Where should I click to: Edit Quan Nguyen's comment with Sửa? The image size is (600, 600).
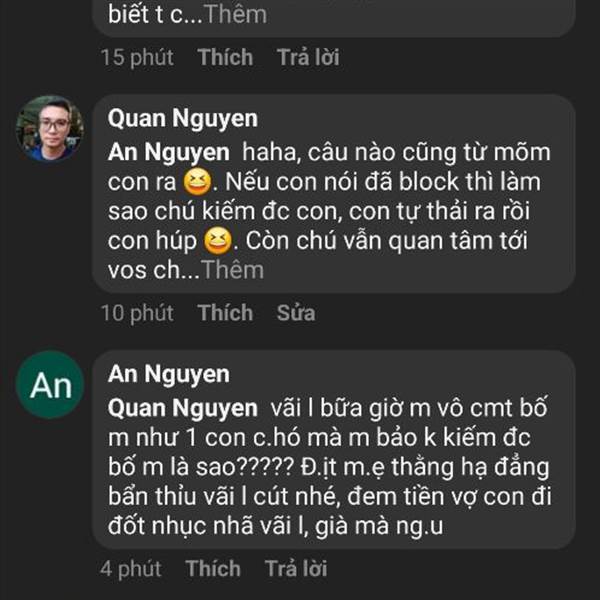coord(295,313)
